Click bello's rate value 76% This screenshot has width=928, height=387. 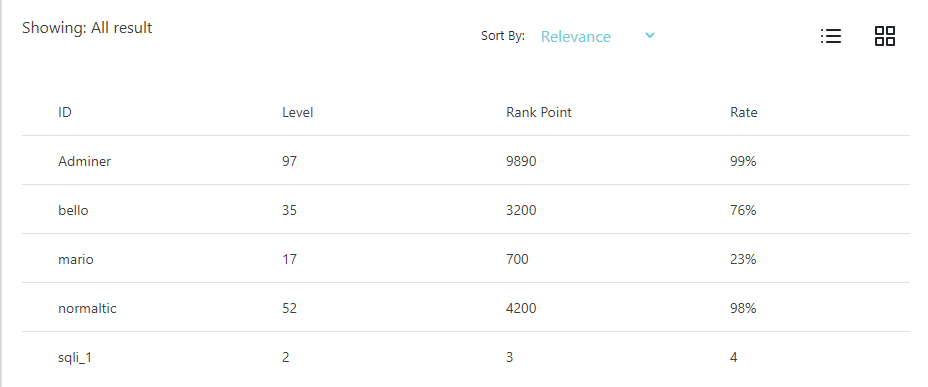coord(743,210)
